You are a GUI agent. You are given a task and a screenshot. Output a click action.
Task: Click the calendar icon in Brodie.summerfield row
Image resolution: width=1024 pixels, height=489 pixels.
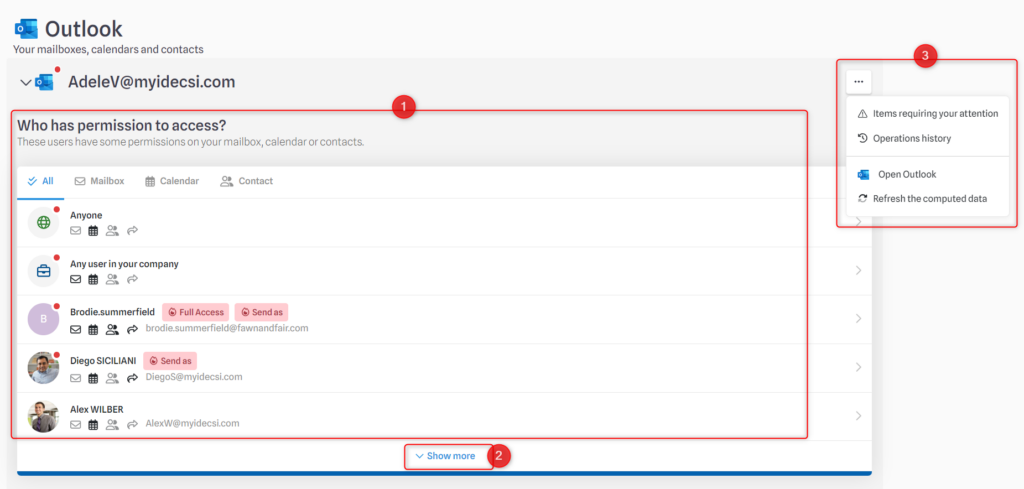[93, 330]
